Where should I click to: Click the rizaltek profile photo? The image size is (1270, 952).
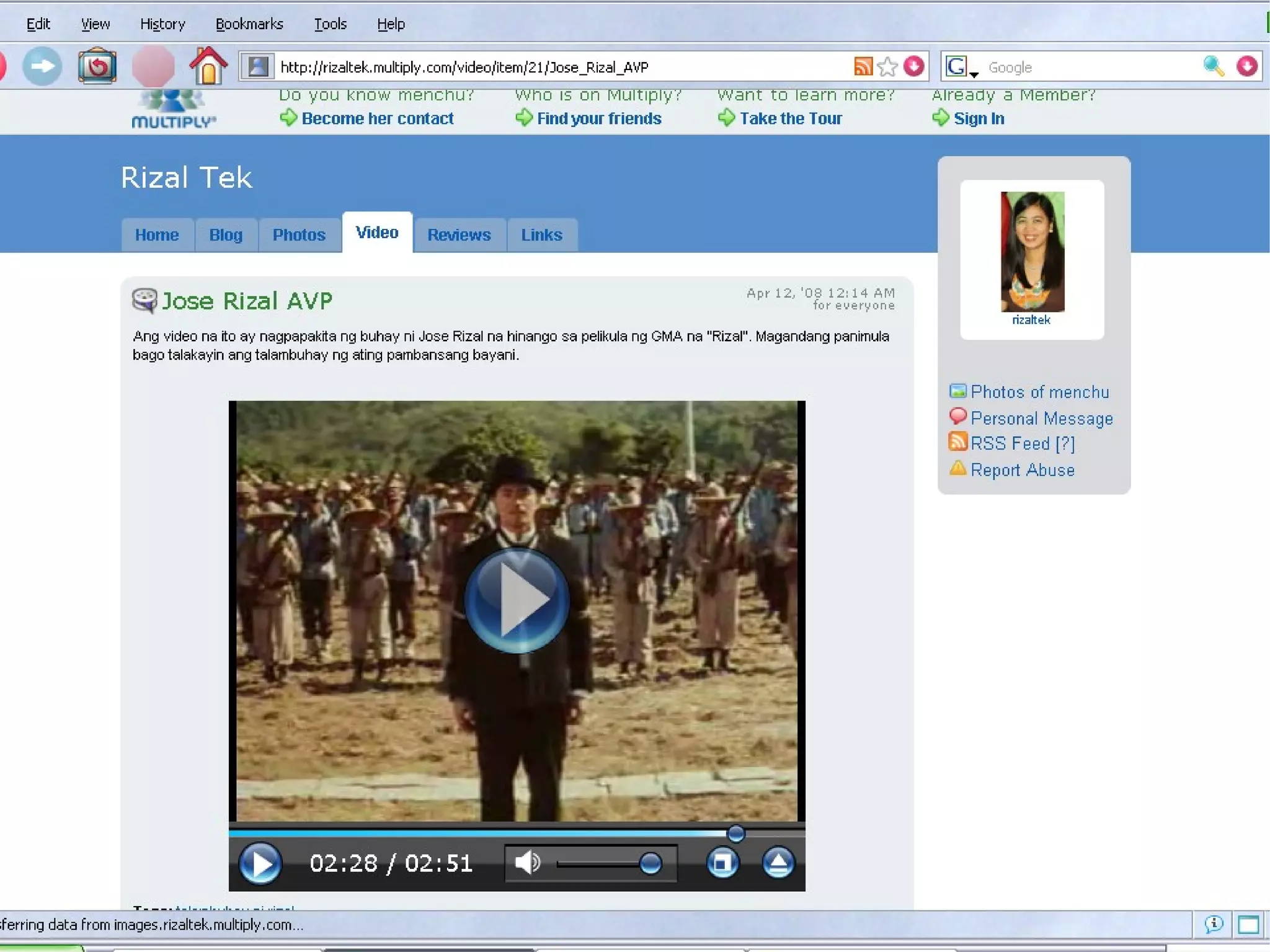1032,252
